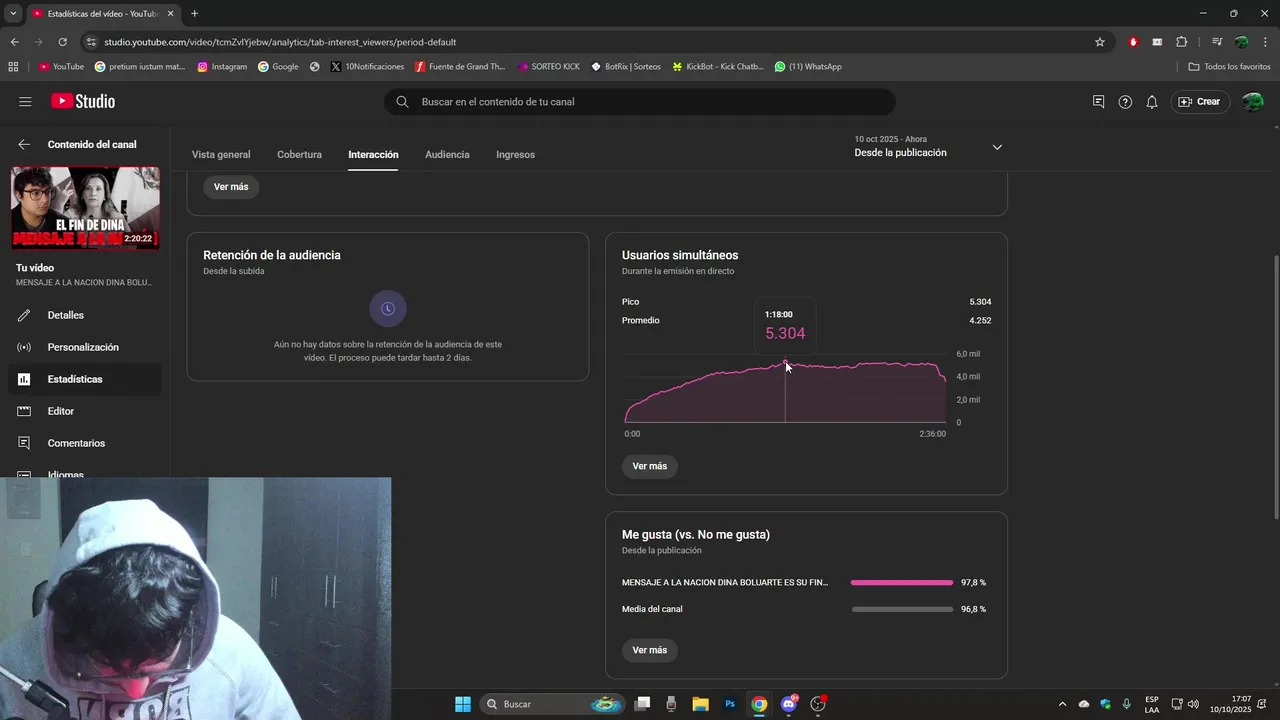Screen dimensions: 1280x720
Task: Click Ver más under Me gusta card
Action: click(649, 650)
